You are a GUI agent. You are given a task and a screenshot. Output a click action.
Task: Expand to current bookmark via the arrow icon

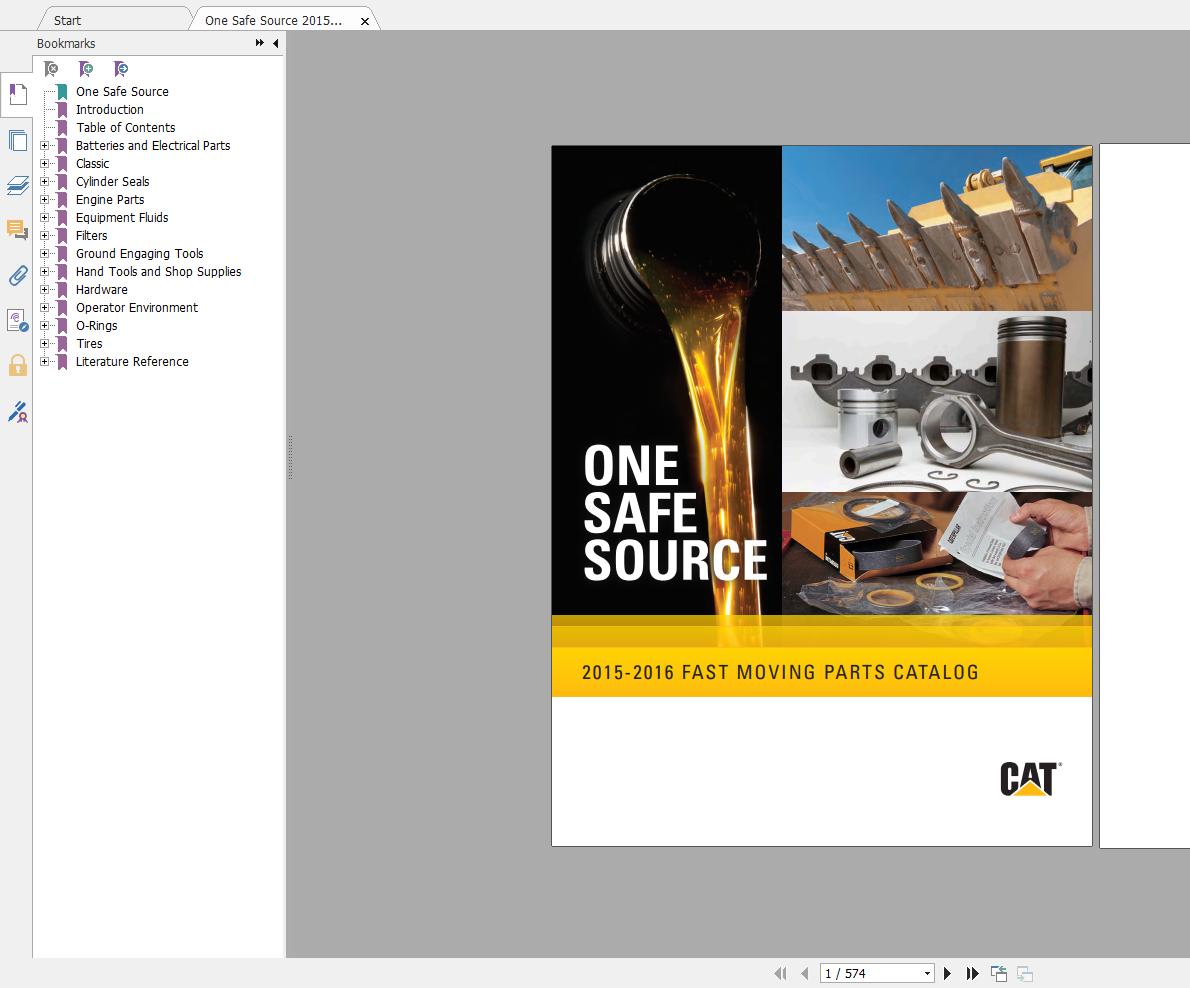[120, 68]
